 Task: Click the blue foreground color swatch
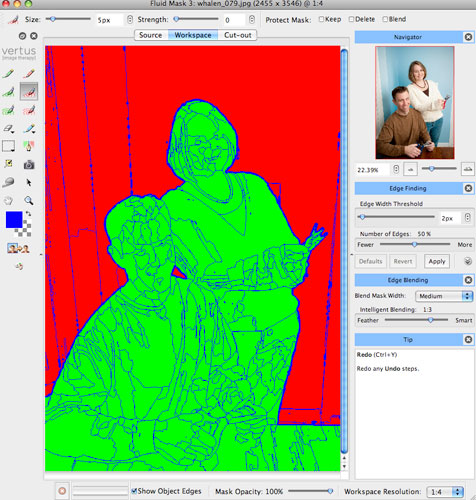14,220
